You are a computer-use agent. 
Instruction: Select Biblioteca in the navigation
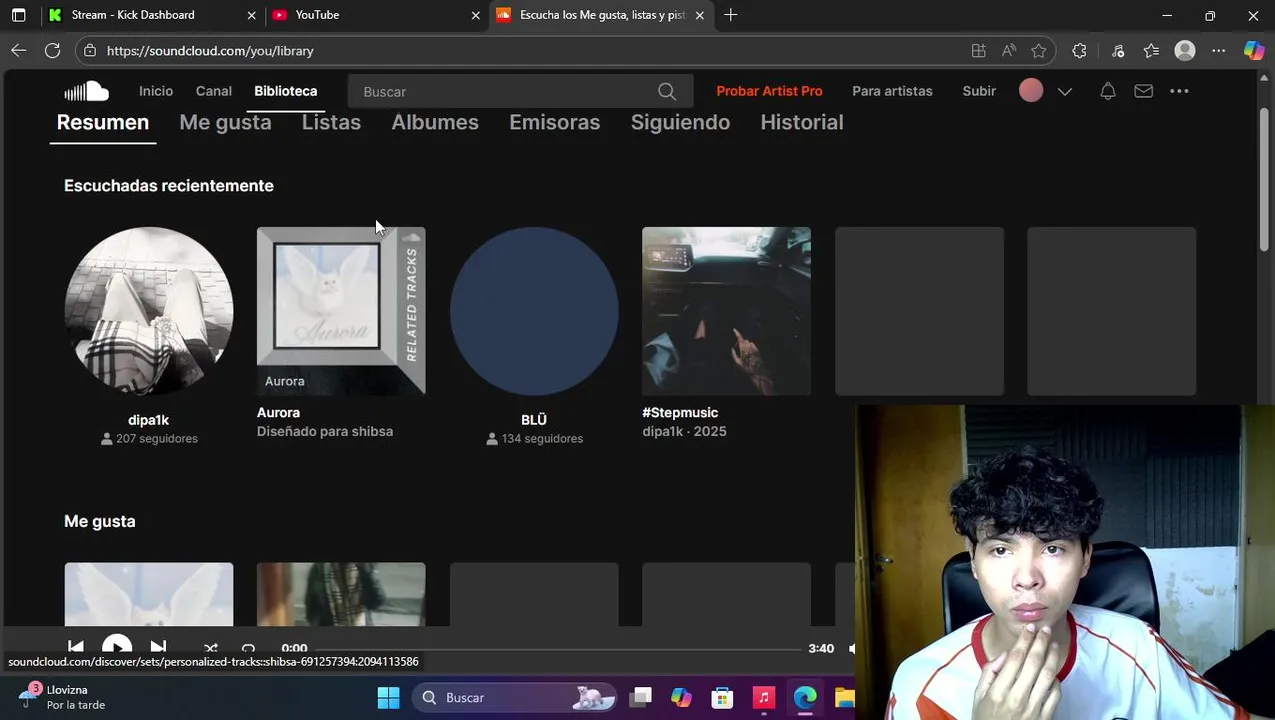(x=285, y=91)
